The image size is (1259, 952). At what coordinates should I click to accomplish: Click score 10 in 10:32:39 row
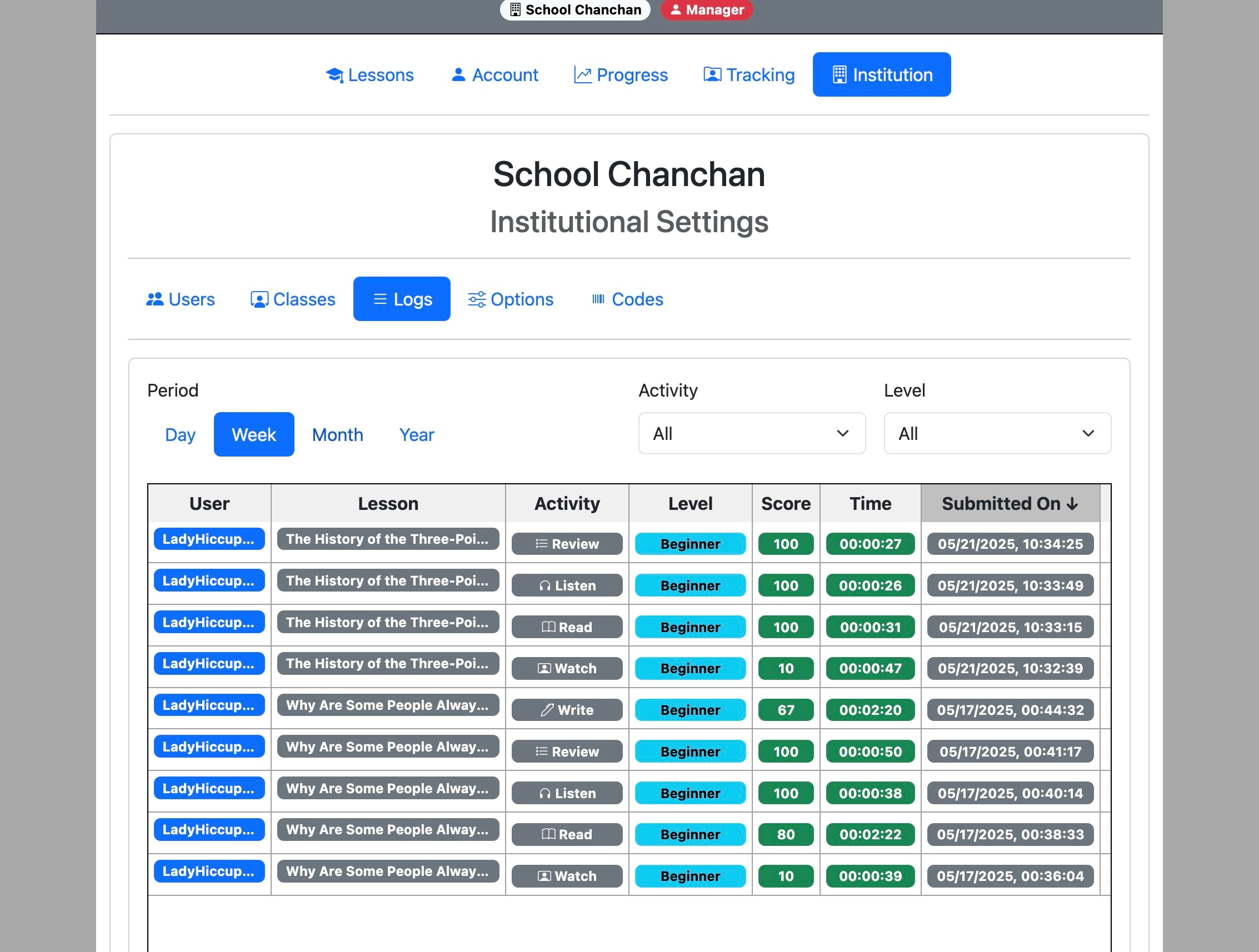pyautogui.click(x=786, y=669)
